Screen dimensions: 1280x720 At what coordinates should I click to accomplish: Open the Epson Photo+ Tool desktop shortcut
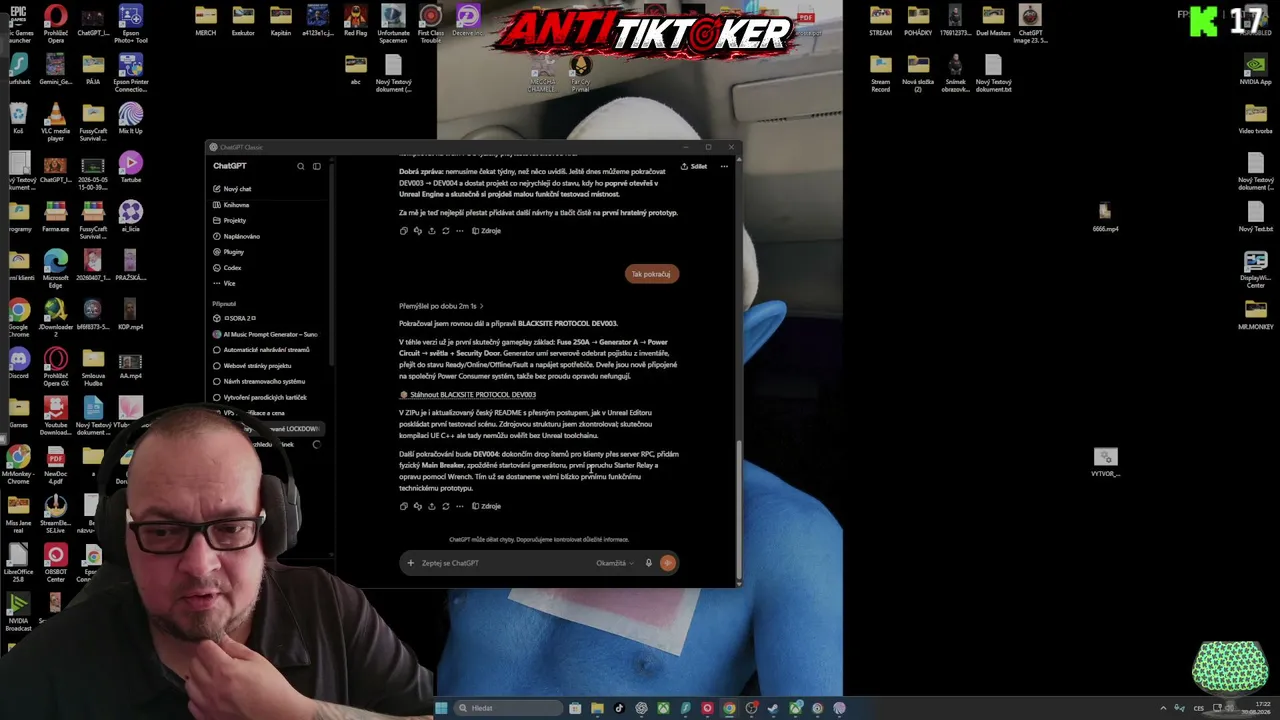pos(130,24)
